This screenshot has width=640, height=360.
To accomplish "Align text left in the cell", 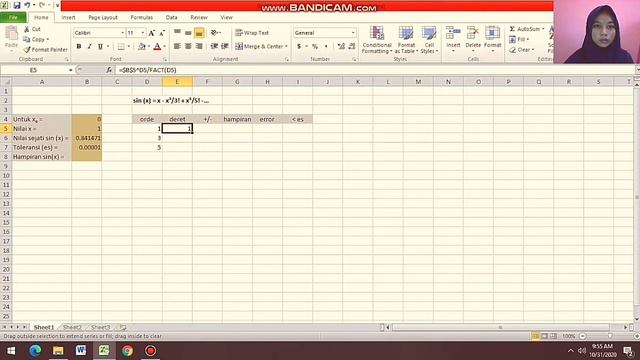I will (177, 47).
